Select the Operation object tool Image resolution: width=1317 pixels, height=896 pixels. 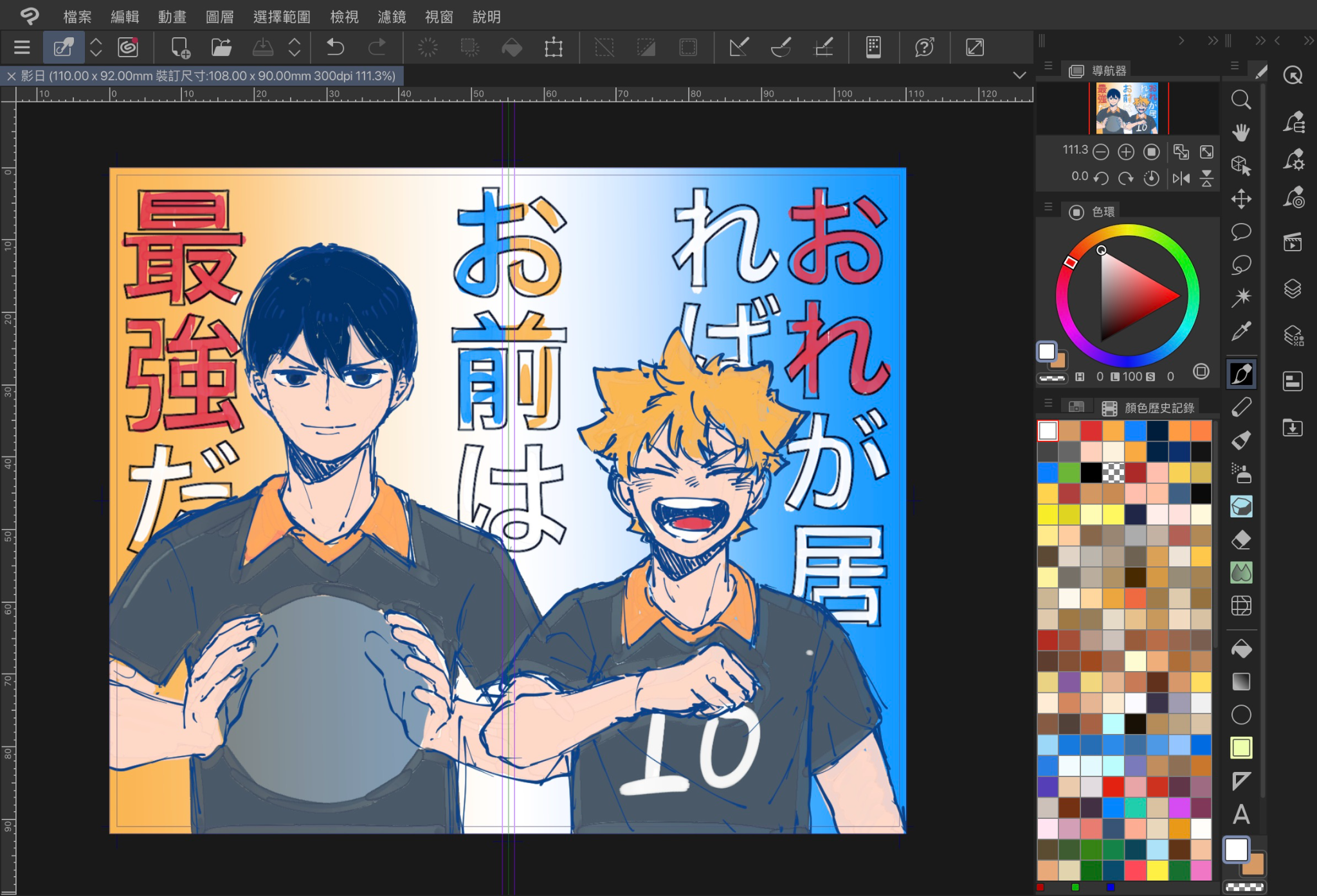pyautogui.click(x=1241, y=166)
